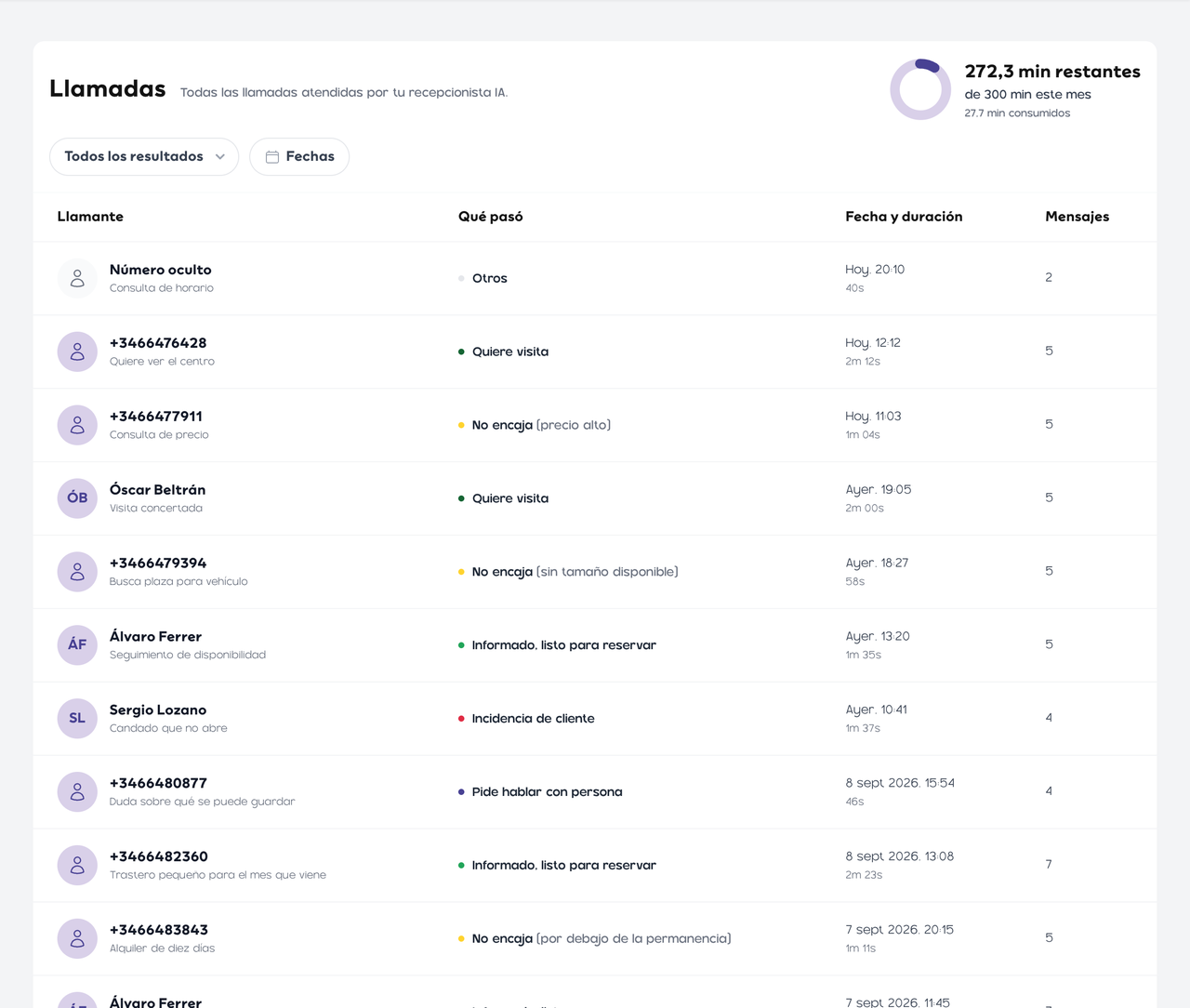Click the 7 sept 2026, 20:15 timestamp

[900, 930]
